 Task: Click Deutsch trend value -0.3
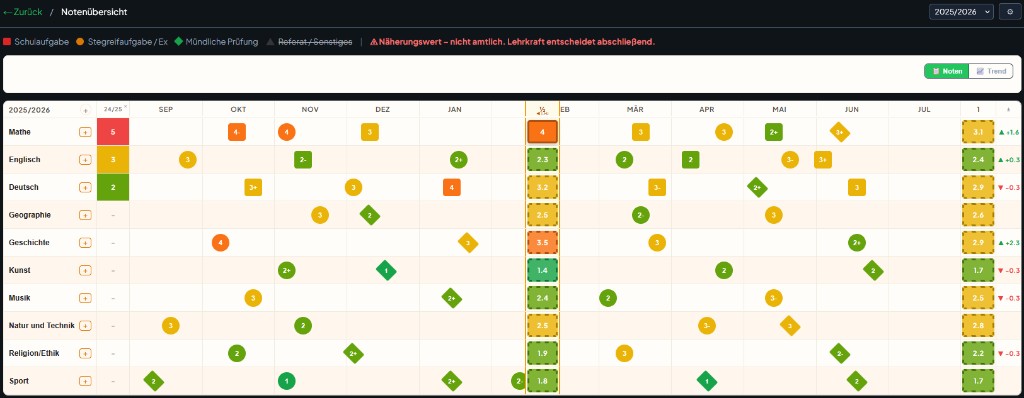(1009, 188)
